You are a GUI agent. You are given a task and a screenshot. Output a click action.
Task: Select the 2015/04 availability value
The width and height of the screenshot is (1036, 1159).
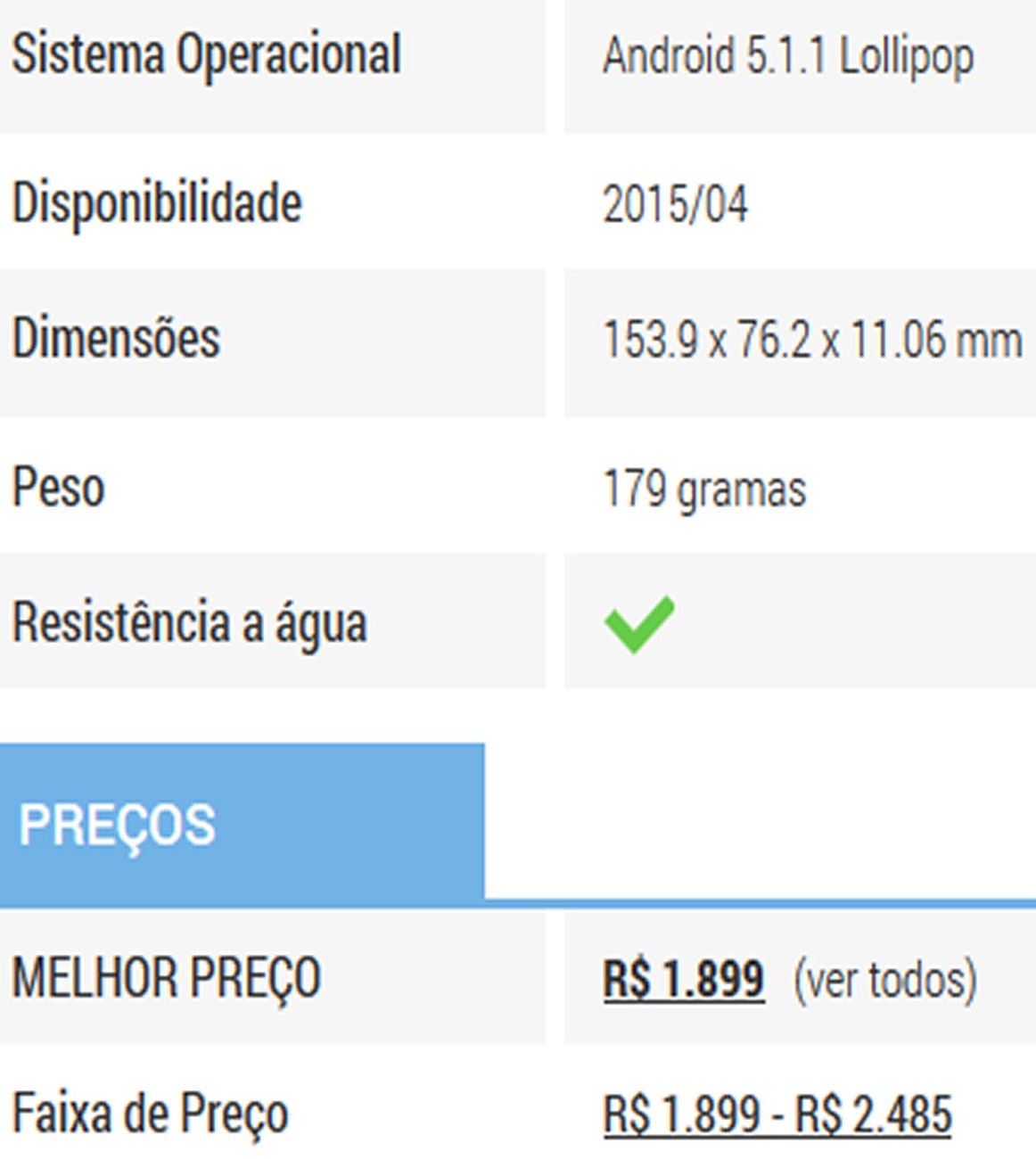(675, 204)
